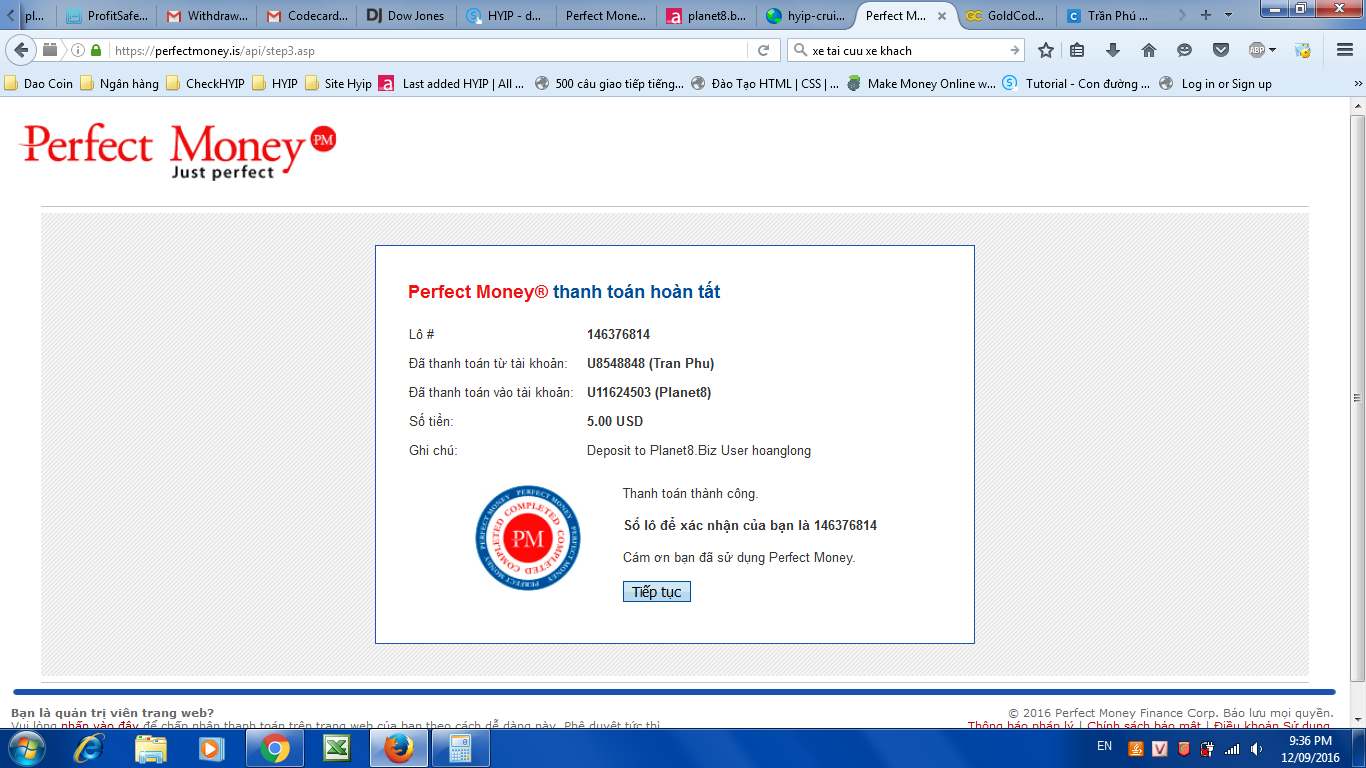Open the Log in or Sign up bookmark
Viewport: 1366px width, 768px height.
1216,84
